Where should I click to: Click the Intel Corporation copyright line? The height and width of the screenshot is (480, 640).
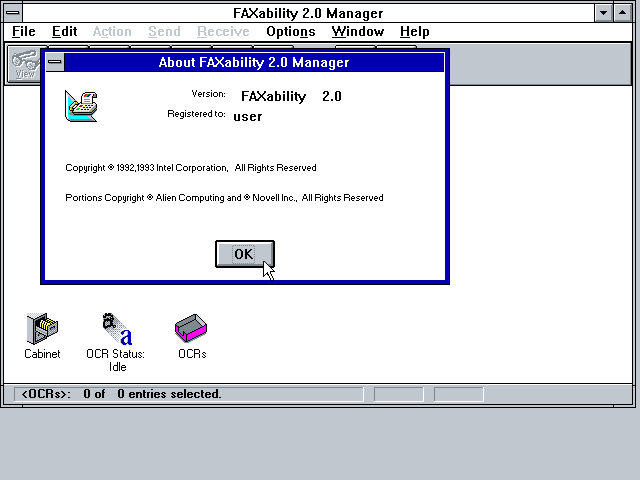coord(191,168)
